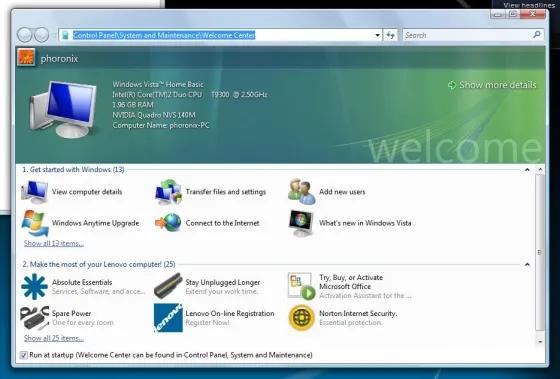Viewport: 560px width, 379px height.
Task: Click in the Search input field
Action: pyautogui.click(x=468, y=35)
